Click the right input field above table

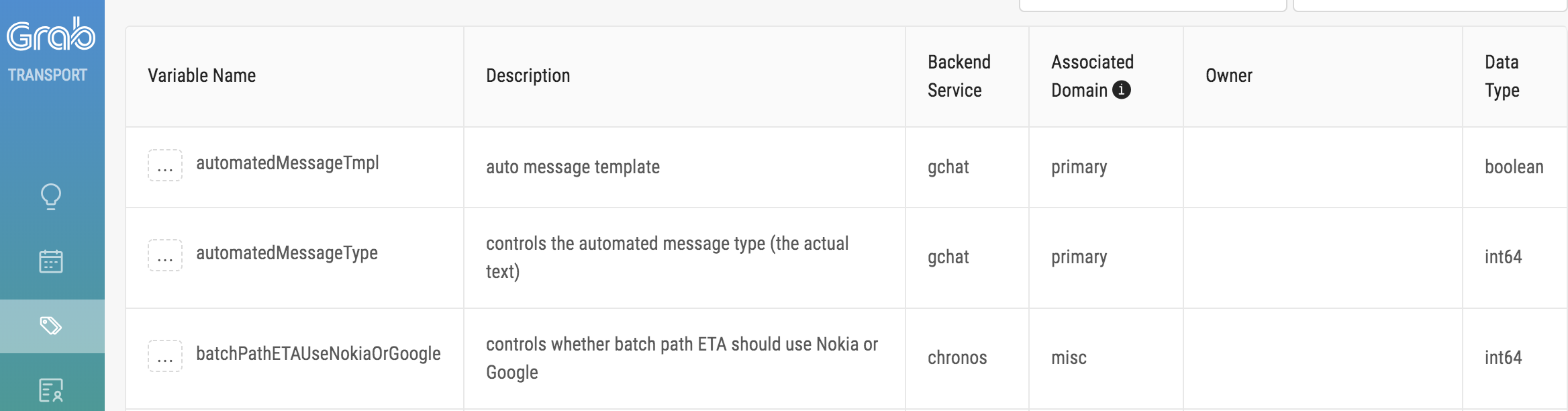[1428, 5]
